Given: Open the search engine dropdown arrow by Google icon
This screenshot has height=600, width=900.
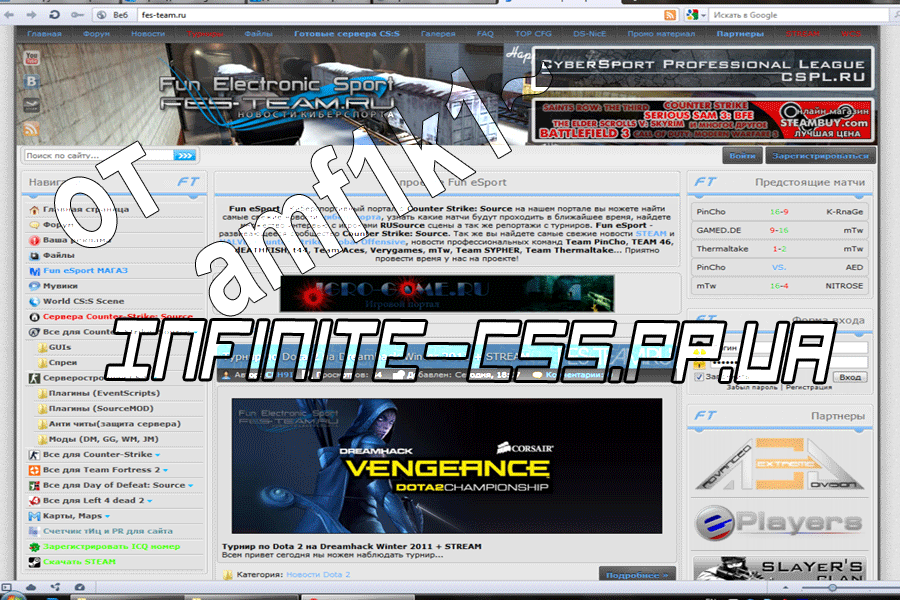Looking at the screenshot, I should point(704,16).
